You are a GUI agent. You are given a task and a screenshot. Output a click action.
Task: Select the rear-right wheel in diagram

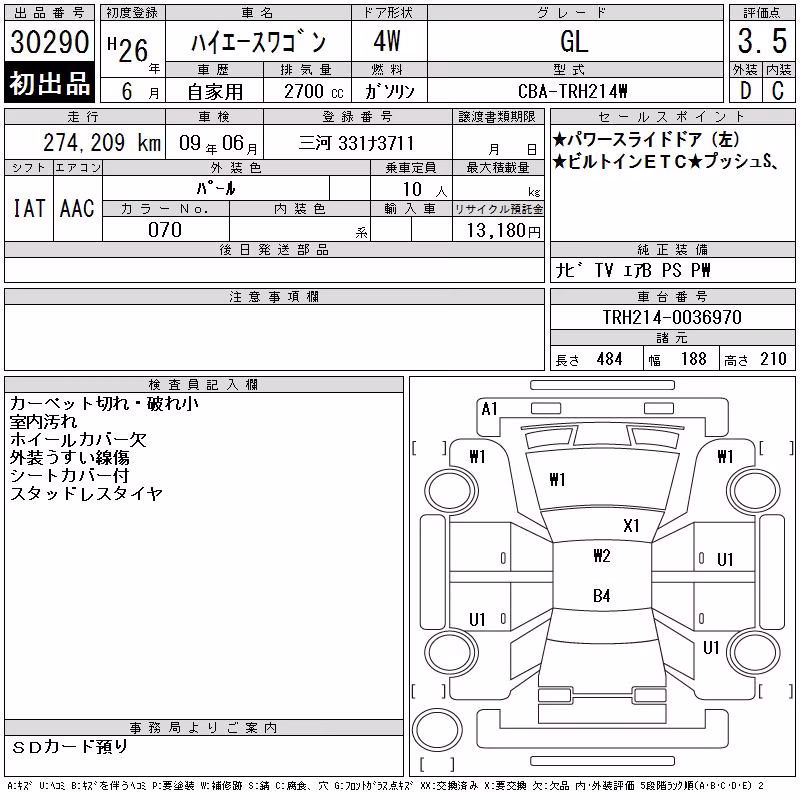754,652
